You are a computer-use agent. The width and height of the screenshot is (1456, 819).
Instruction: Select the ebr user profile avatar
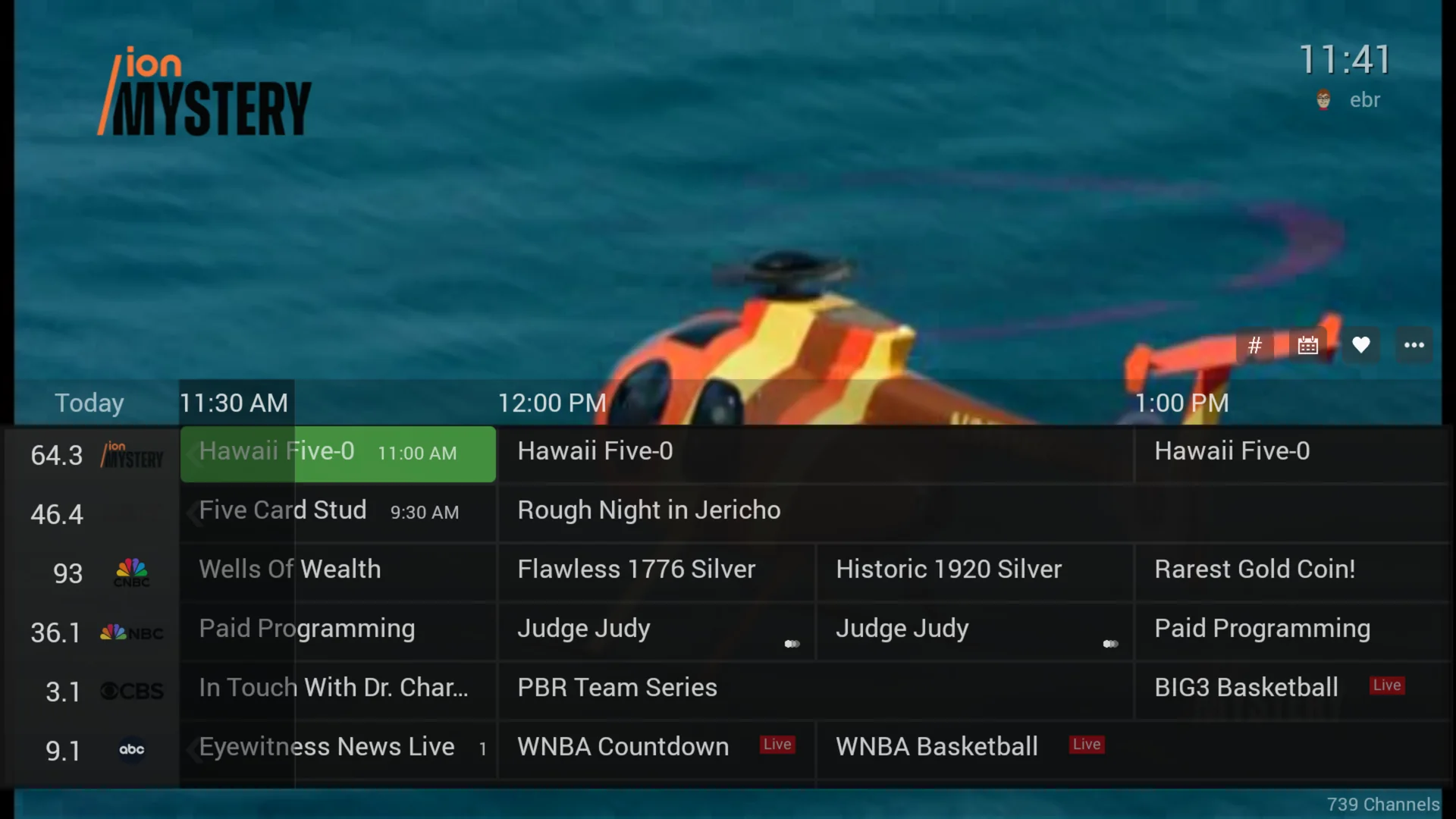(x=1323, y=100)
